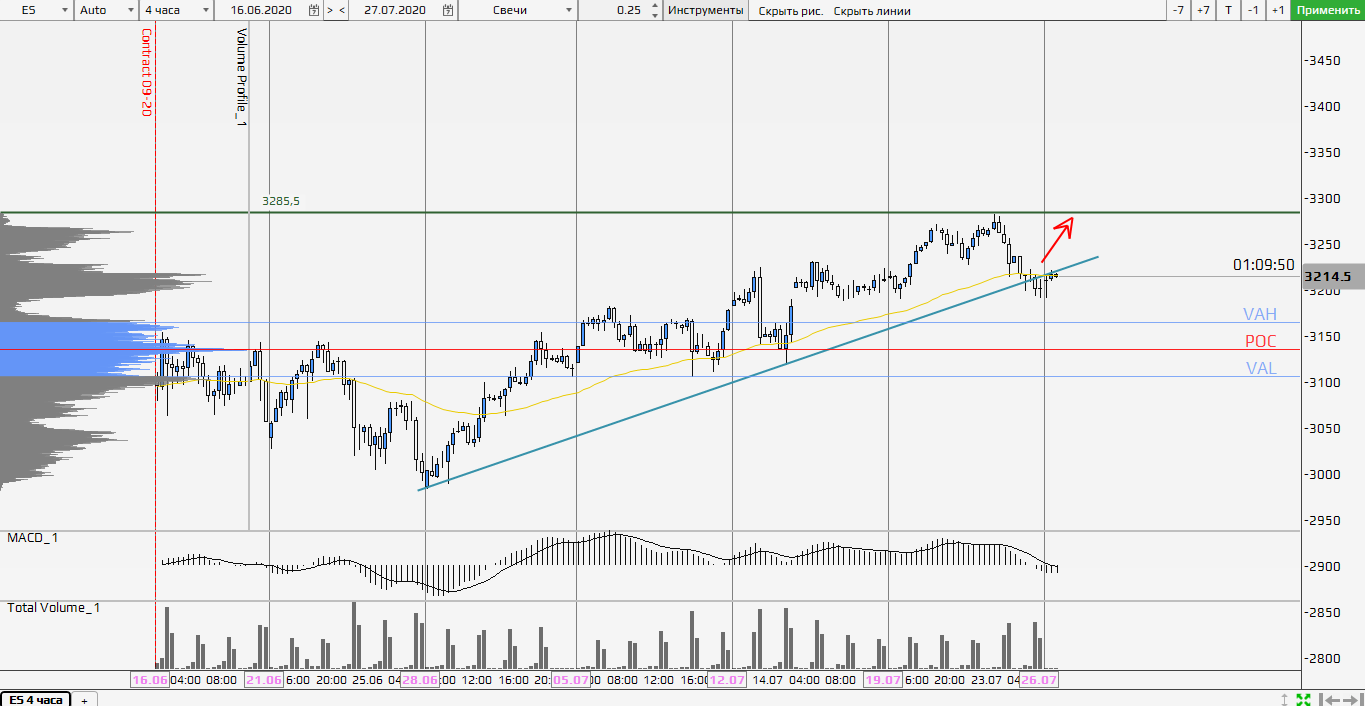Open the 'Инструменты' menu

click(x=706, y=10)
